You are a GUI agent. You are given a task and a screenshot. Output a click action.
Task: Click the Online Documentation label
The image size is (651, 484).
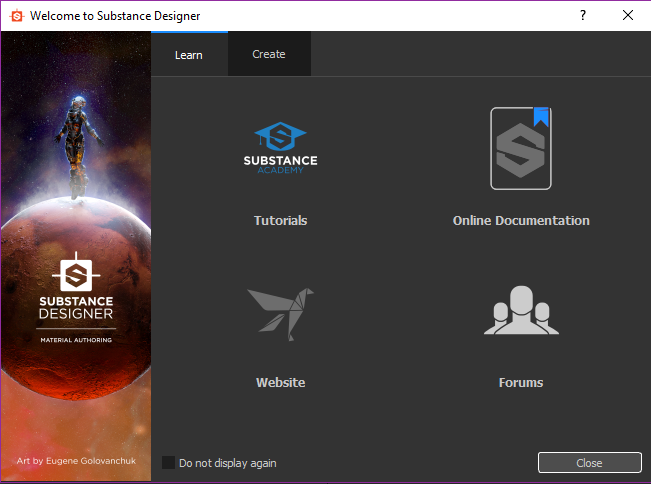521,220
